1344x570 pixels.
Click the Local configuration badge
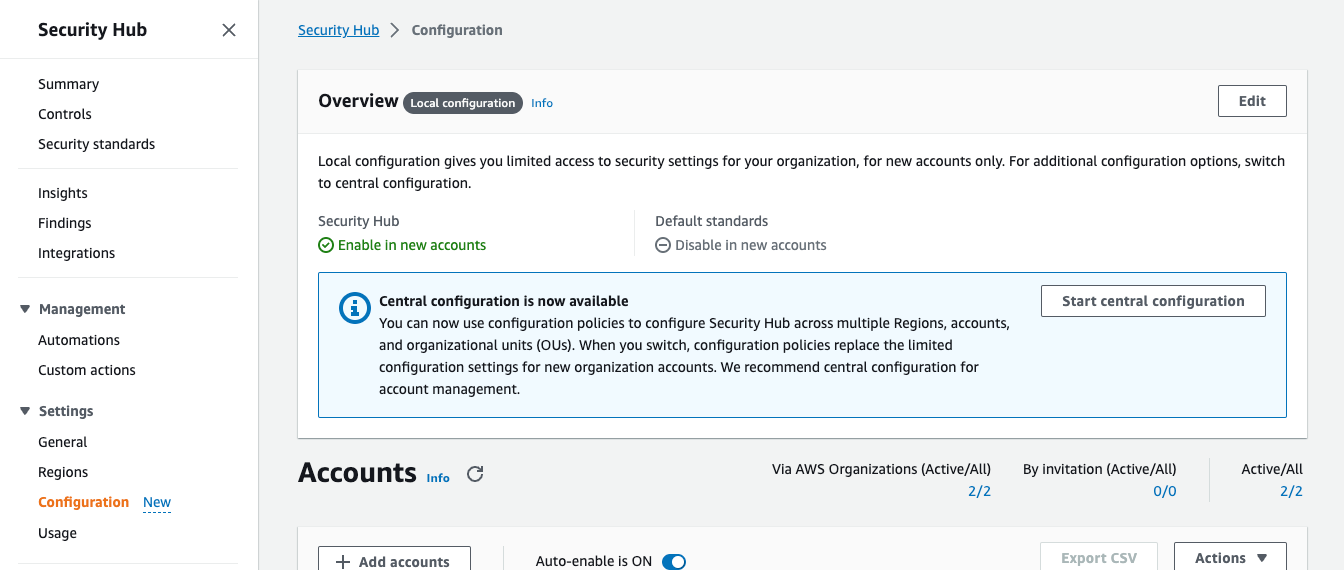coord(463,103)
